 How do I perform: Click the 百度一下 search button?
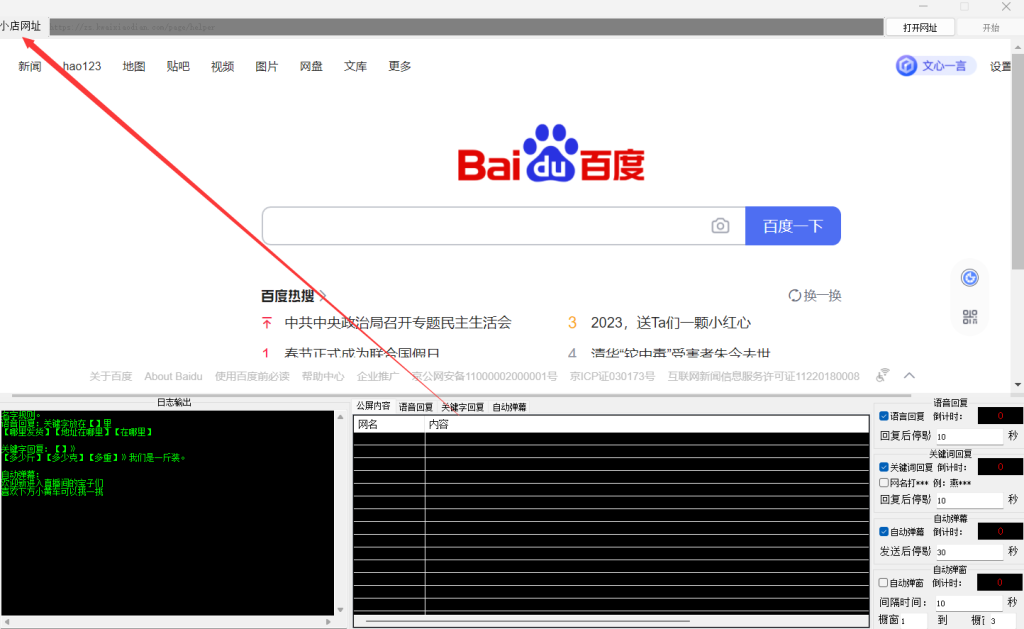coord(793,226)
